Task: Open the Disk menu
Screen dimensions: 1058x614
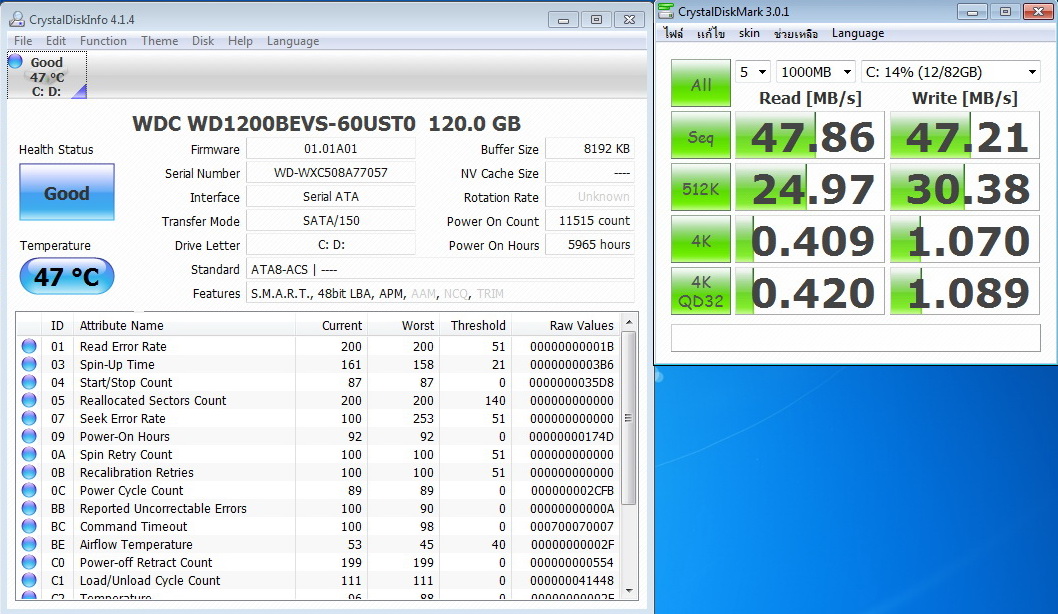Action: [x=202, y=41]
